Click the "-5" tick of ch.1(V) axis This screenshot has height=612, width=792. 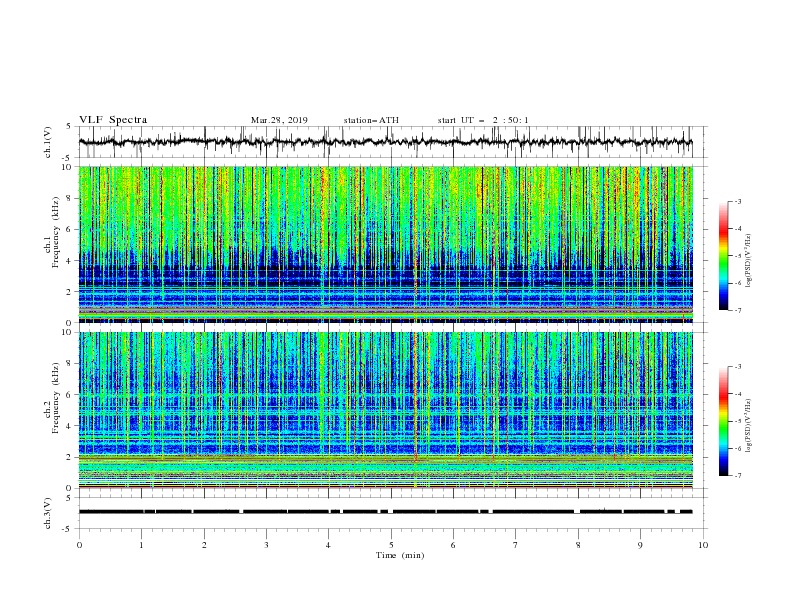pyautogui.click(x=68, y=158)
